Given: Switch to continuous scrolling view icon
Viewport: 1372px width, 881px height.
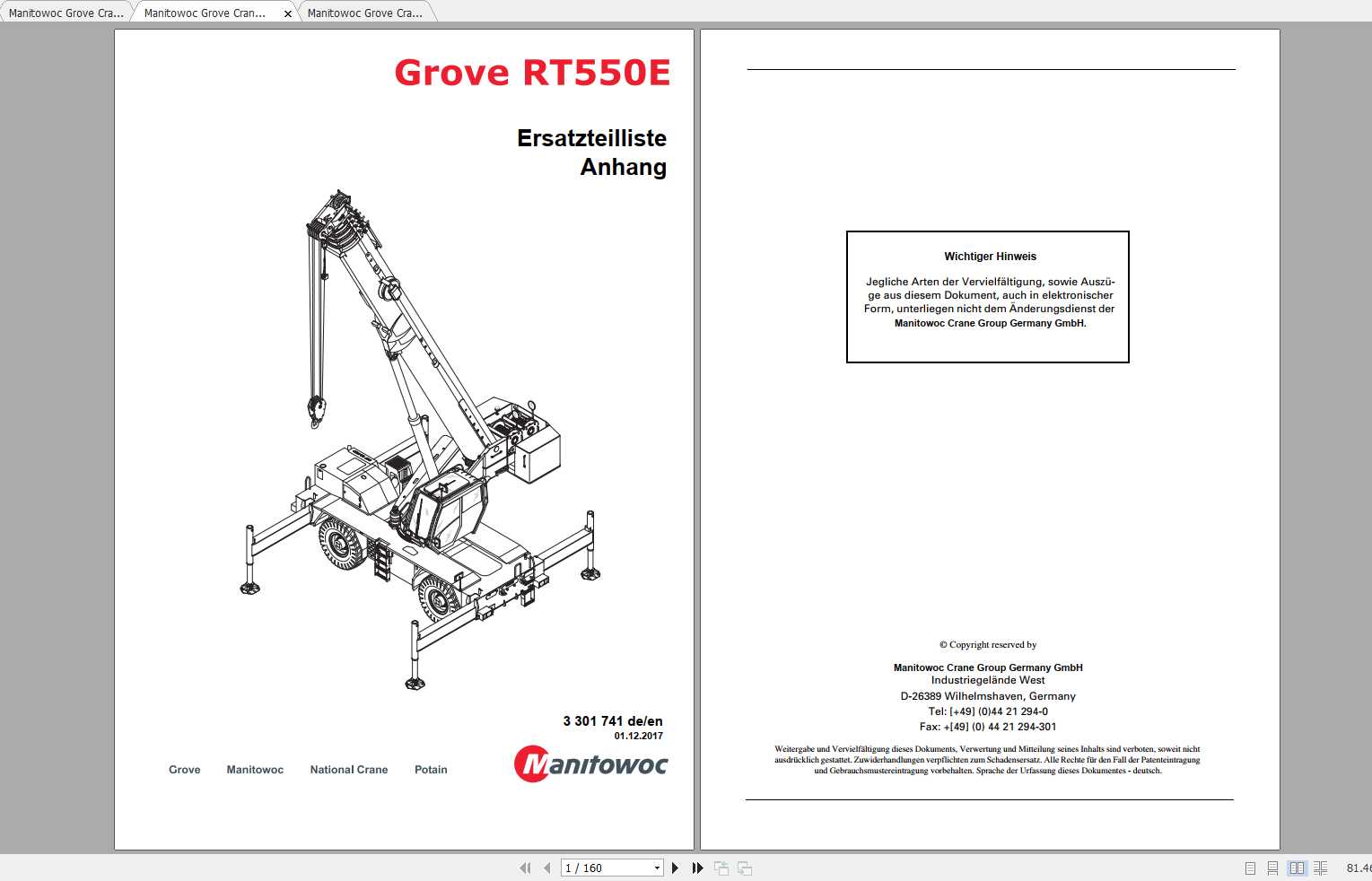Looking at the screenshot, I should (x=1272, y=868).
